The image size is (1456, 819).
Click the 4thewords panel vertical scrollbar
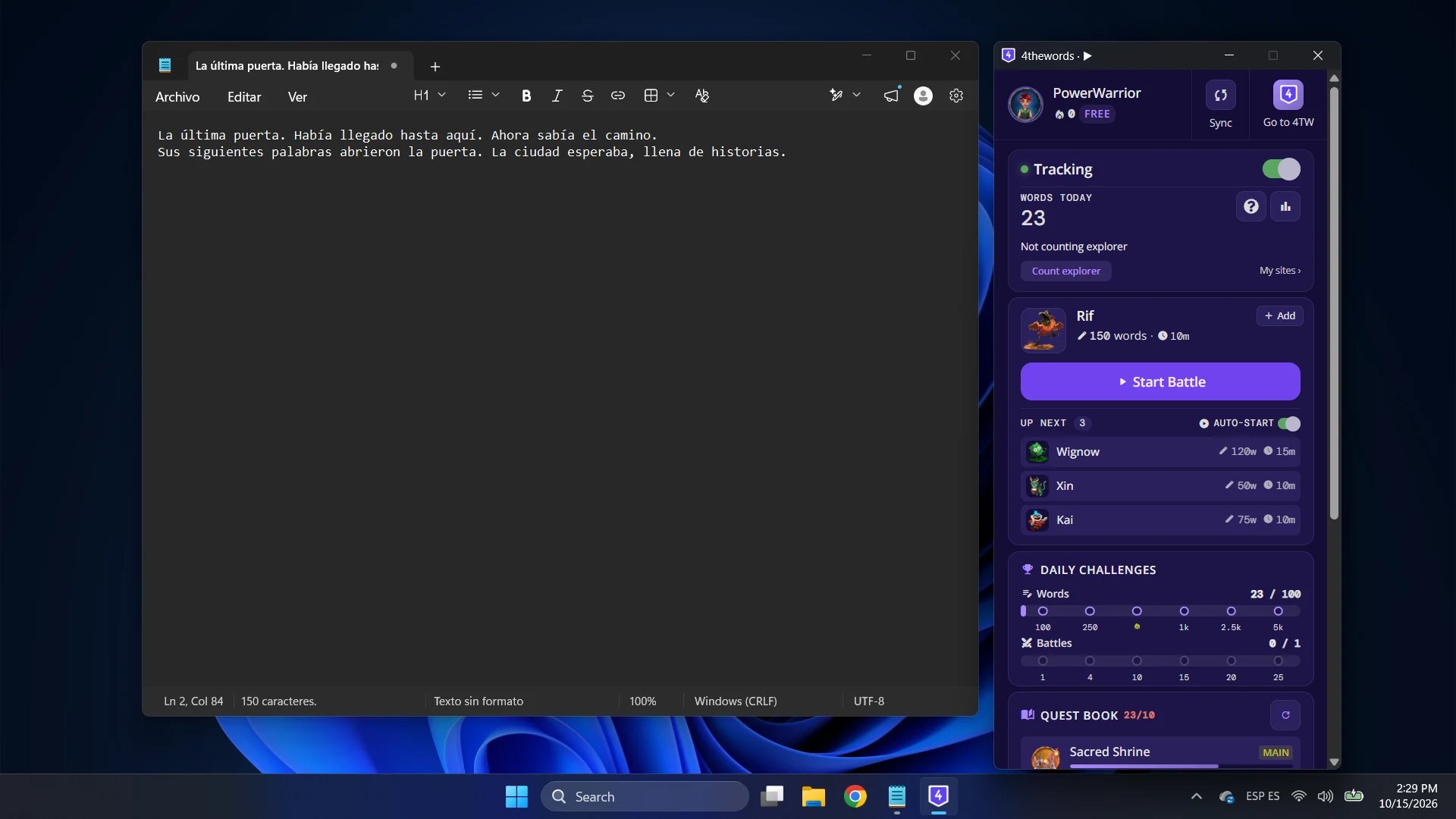coord(1334,303)
